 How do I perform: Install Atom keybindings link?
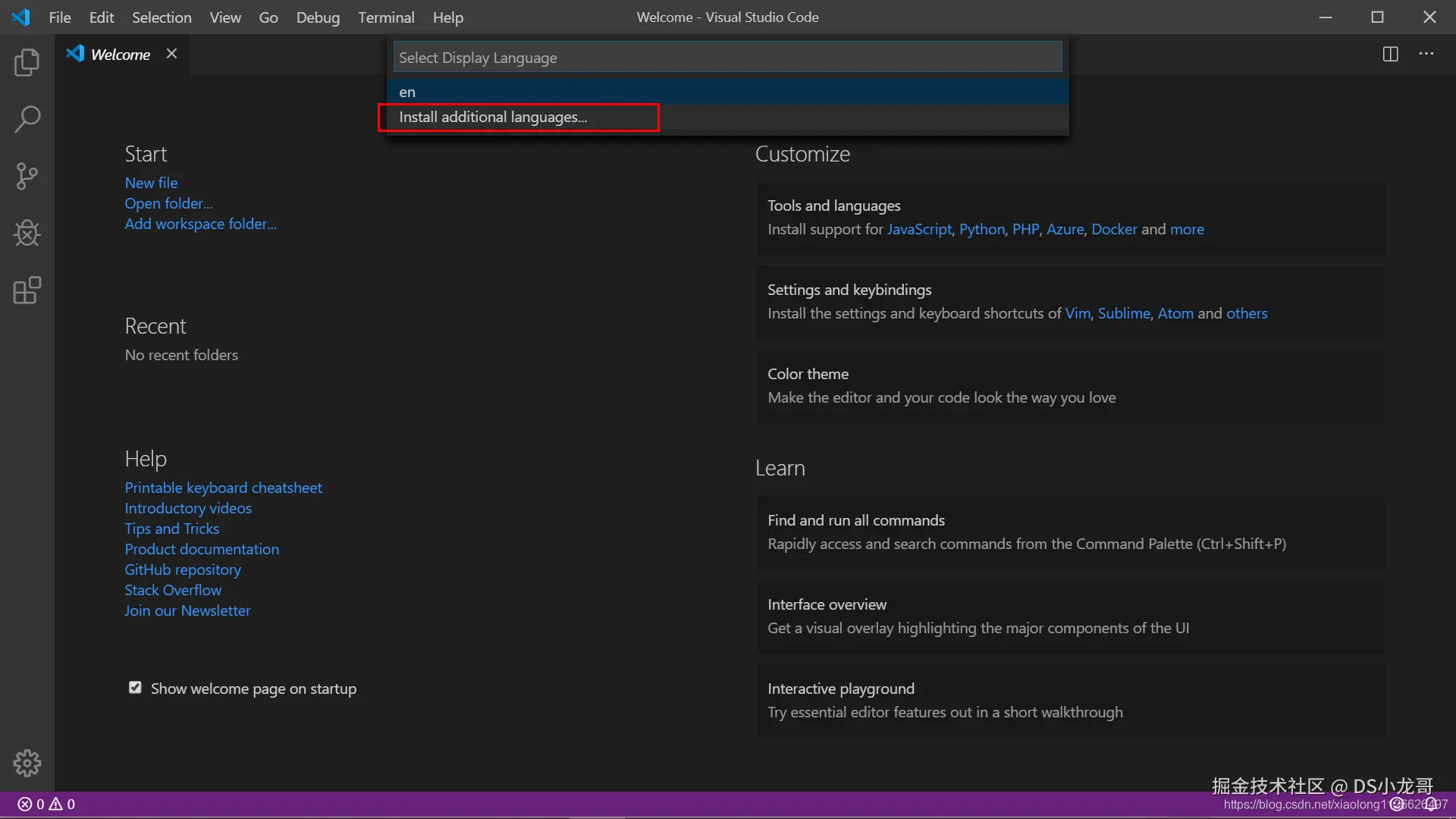1175,313
